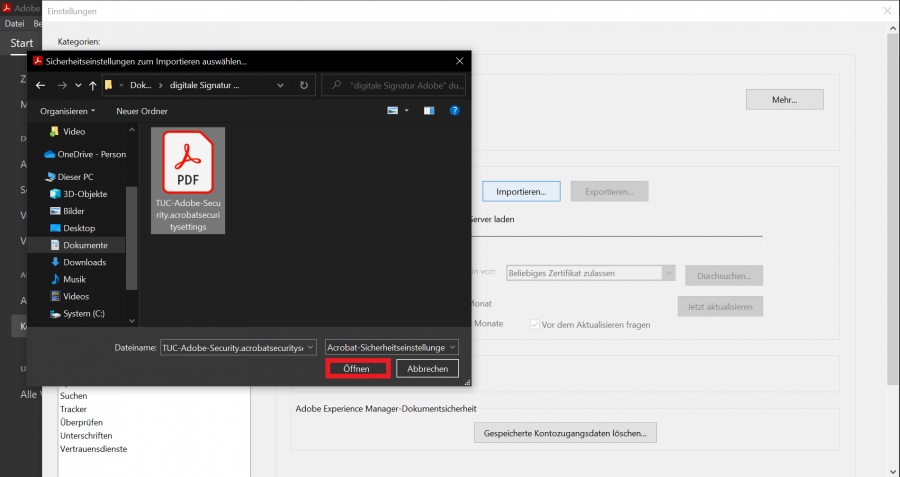900x477 pixels.
Task: Click the navigation pane scroll-up arrow
Action: tap(131, 130)
